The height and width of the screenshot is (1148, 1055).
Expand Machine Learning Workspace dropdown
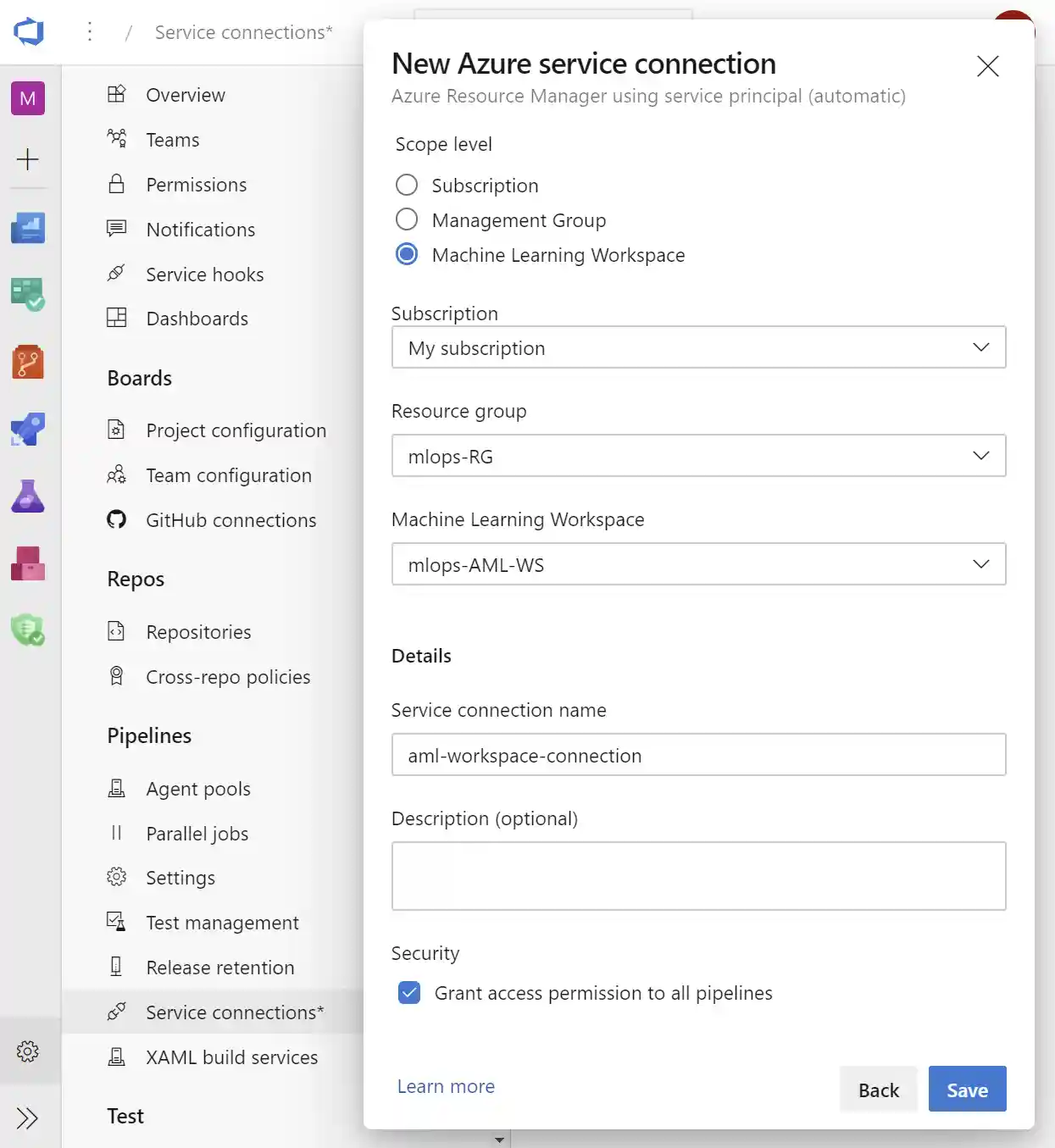tap(698, 564)
